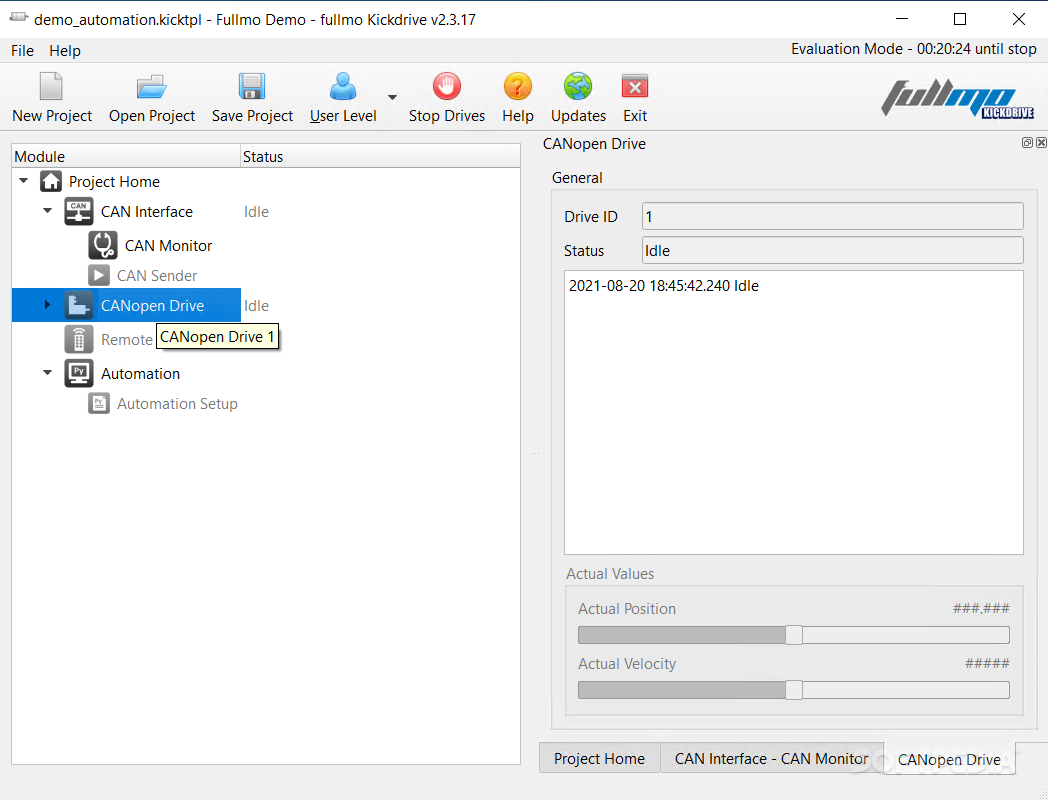Maximize the Kickdrive window
The width and height of the screenshot is (1048, 800).
[960, 19]
